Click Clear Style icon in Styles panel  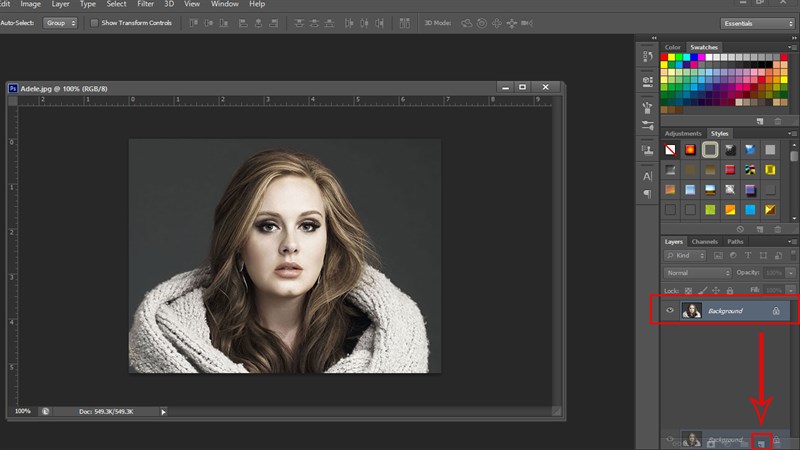(x=740, y=229)
